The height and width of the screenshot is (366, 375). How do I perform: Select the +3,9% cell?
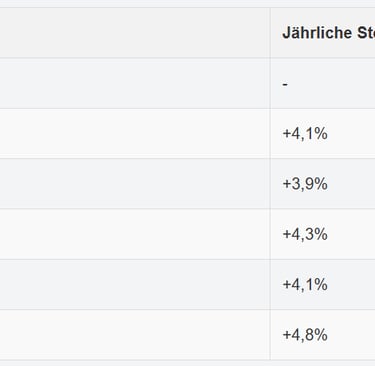tap(323, 184)
